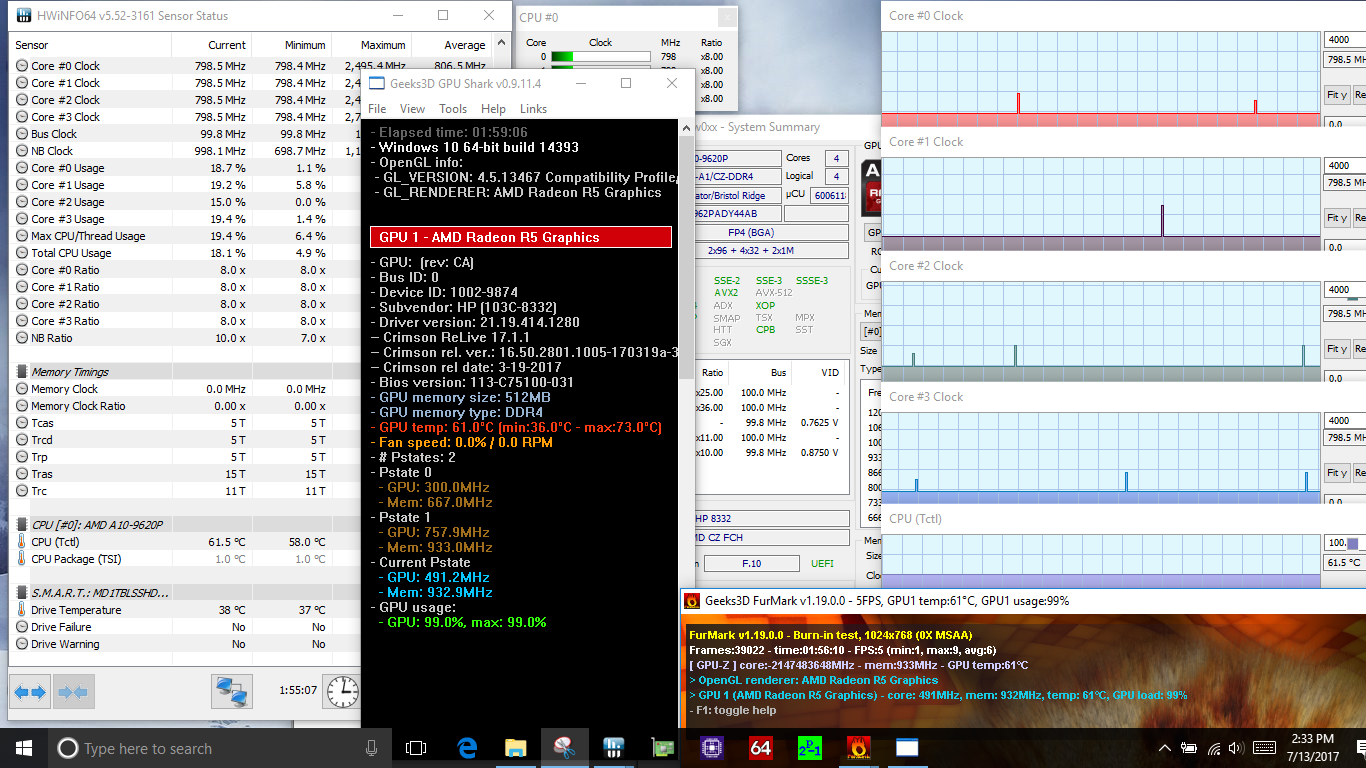Click the GPU temp 61.0°C line in GPU Shark
Image resolution: width=1366 pixels, height=768 pixels.
516,427
